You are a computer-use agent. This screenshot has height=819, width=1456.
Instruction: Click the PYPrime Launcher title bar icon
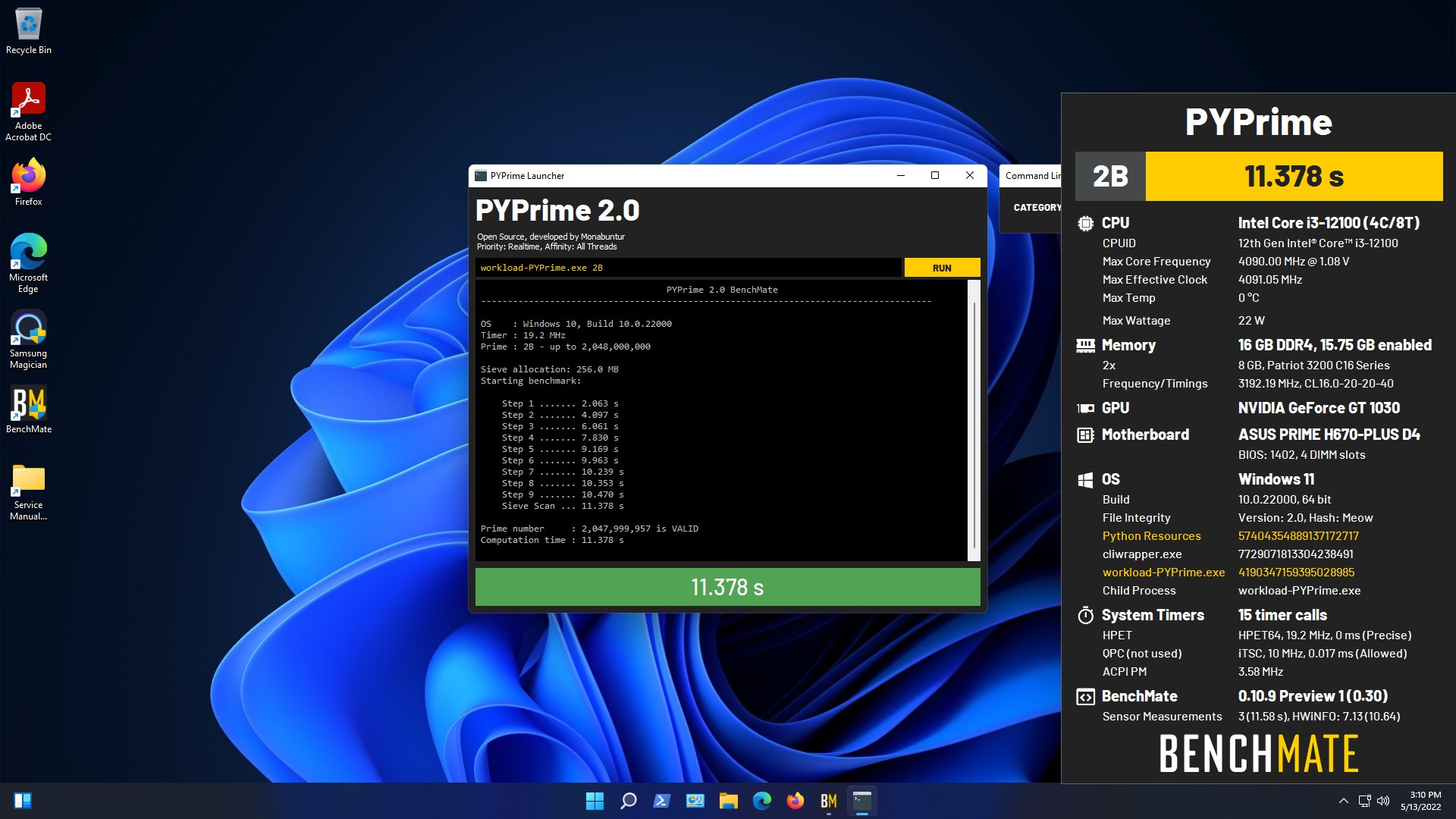pyautogui.click(x=481, y=176)
